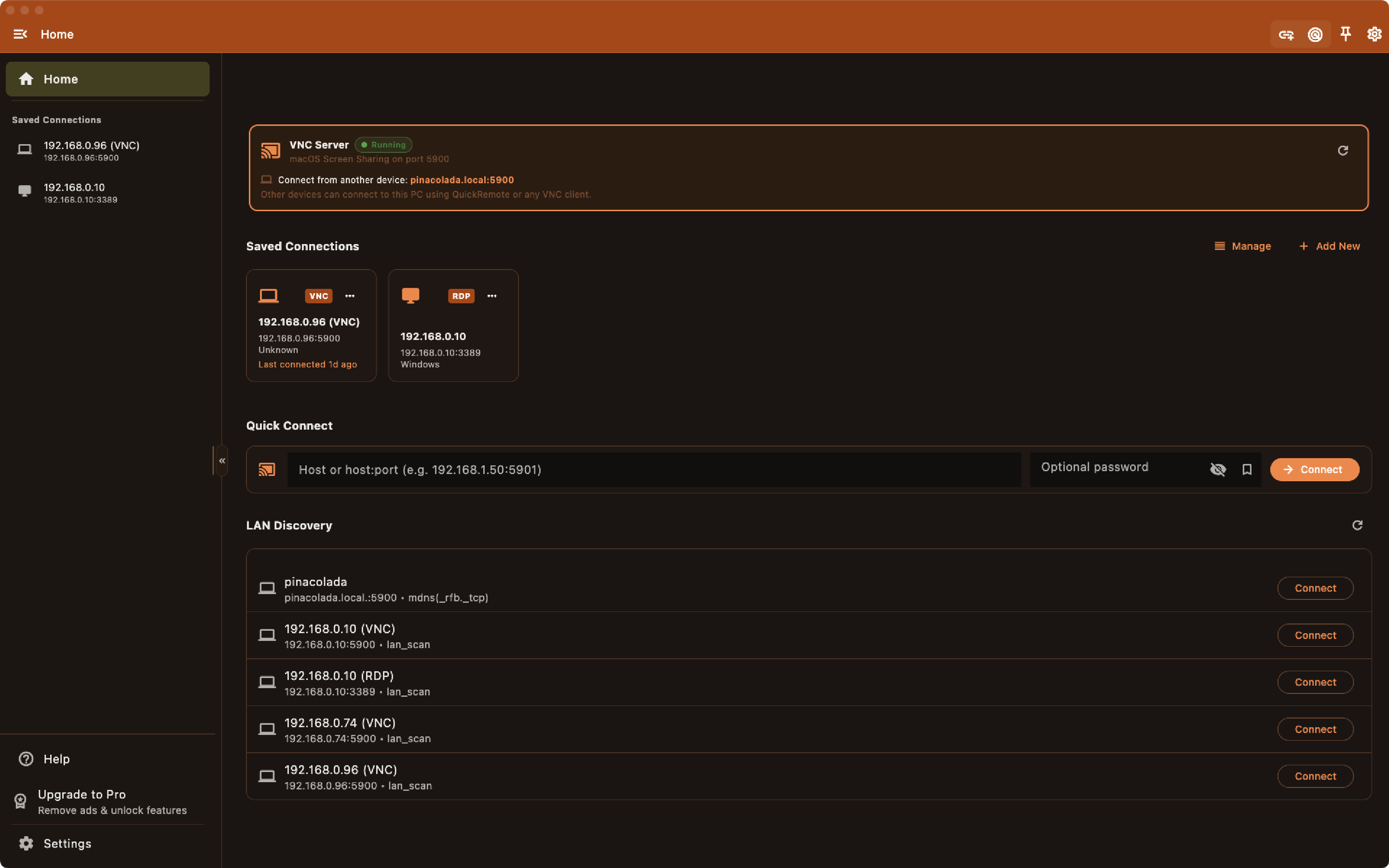
Task: Refresh LAN Discovery list
Action: [x=1357, y=525]
